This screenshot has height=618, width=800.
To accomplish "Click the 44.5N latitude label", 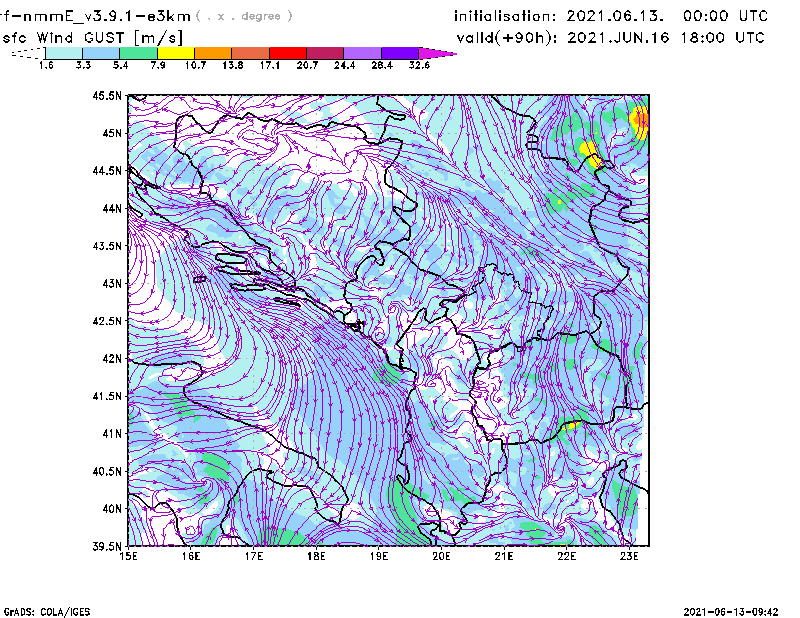I will click(x=107, y=170).
